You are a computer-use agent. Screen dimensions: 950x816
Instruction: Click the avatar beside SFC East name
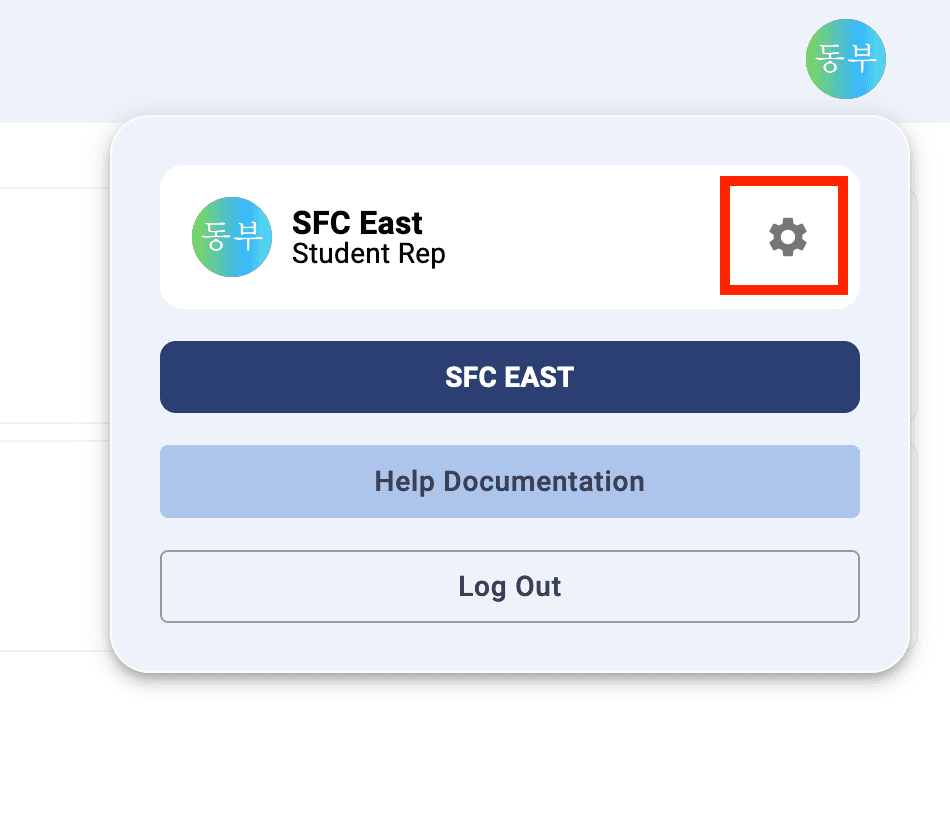click(x=232, y=237)
